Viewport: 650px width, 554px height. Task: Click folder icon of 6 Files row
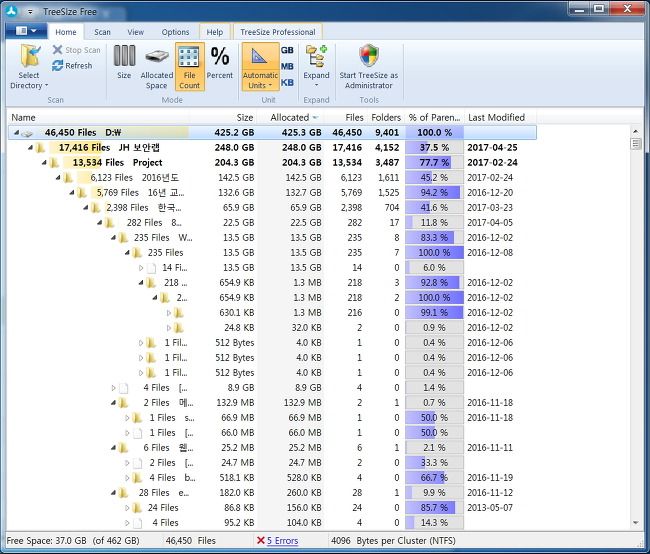point(124,448)
